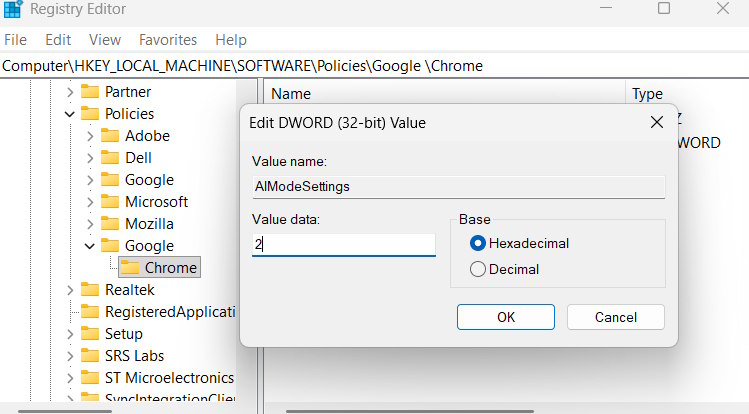
Task: Click the Policies folder icon
Action: pos(90,113)
